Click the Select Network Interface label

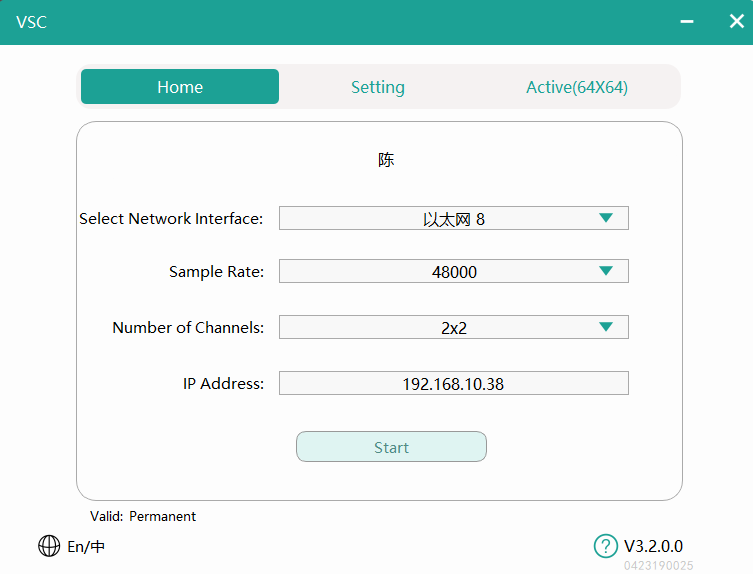click(x=171, y=219)
